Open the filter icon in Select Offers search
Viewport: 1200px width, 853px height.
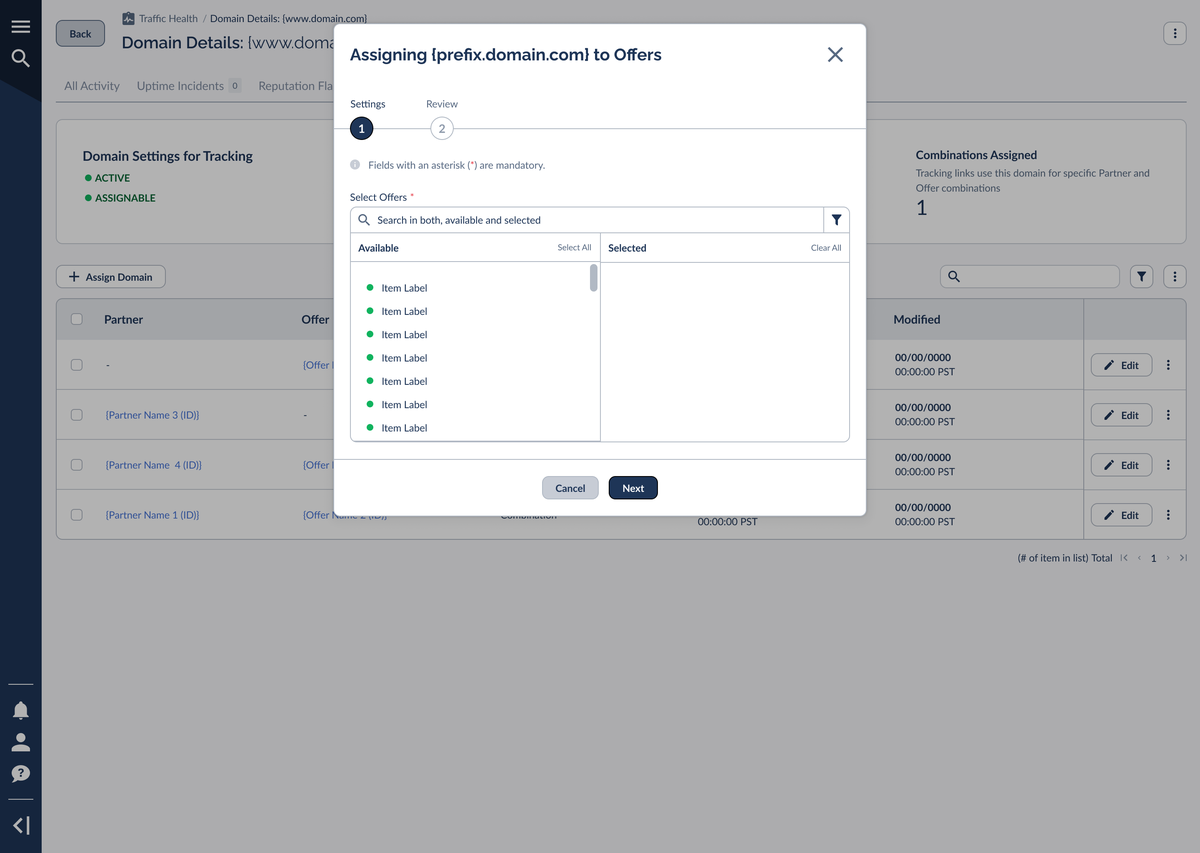tap(836, 220)
